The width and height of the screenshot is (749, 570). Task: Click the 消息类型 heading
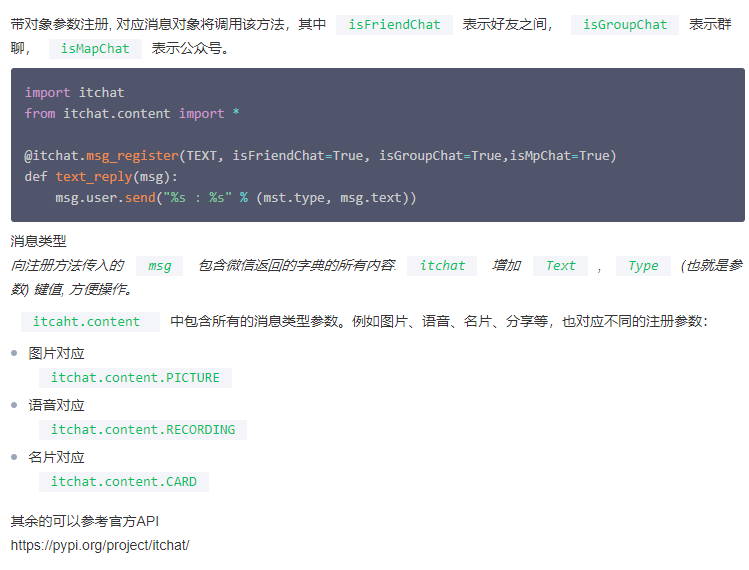pyautogui.click(x=39, y=241)
